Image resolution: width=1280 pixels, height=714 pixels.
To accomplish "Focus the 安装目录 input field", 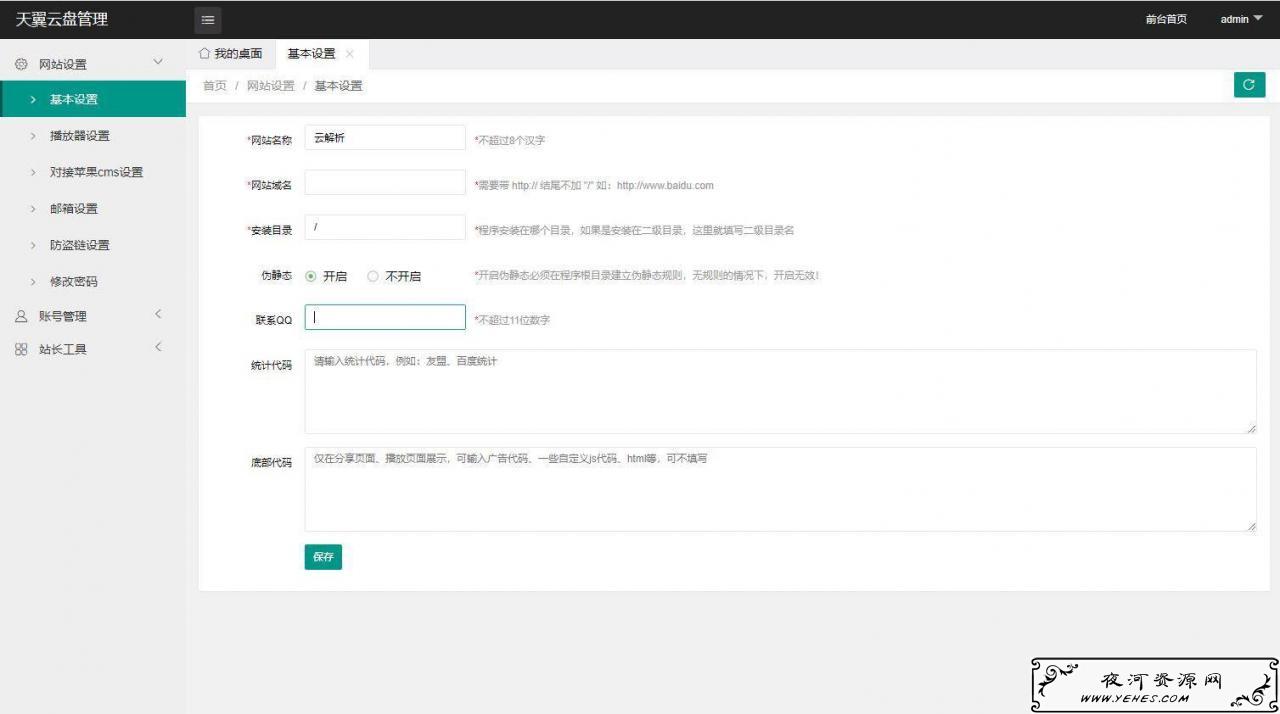I will 385,227.
